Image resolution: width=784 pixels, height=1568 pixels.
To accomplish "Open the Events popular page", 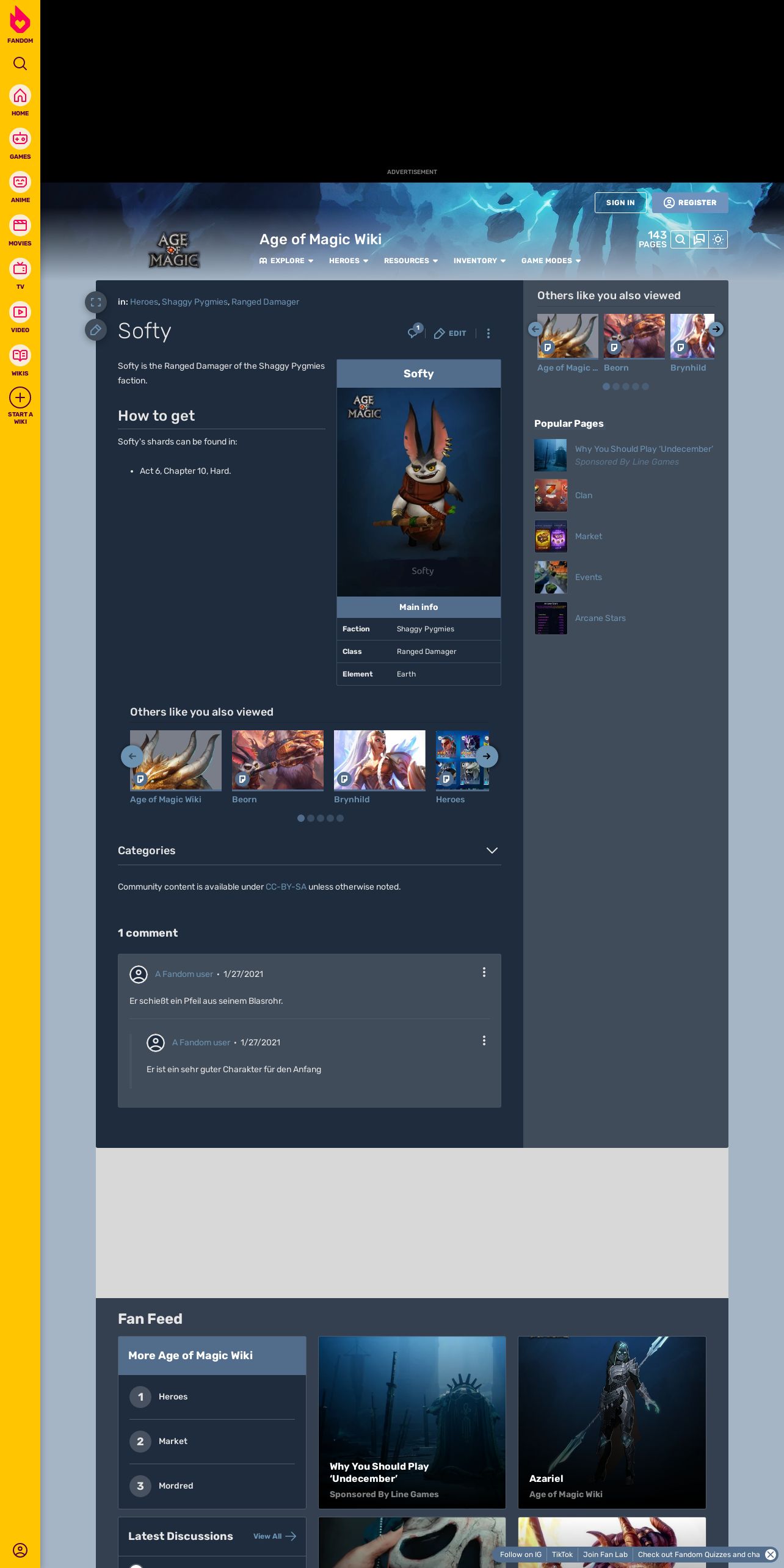I will tap(589, 577).
